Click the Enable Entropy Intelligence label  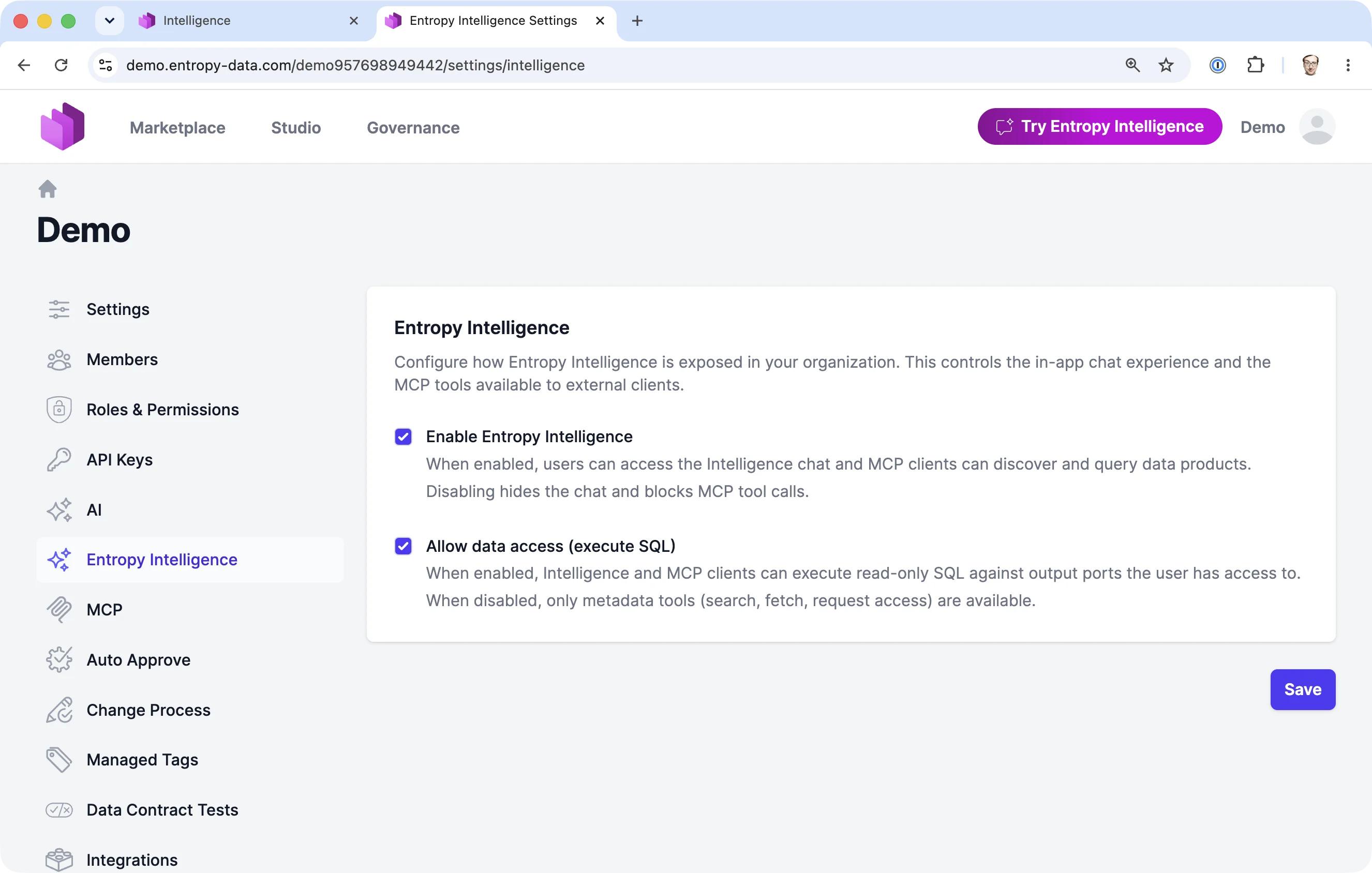[x=529, y=437]
